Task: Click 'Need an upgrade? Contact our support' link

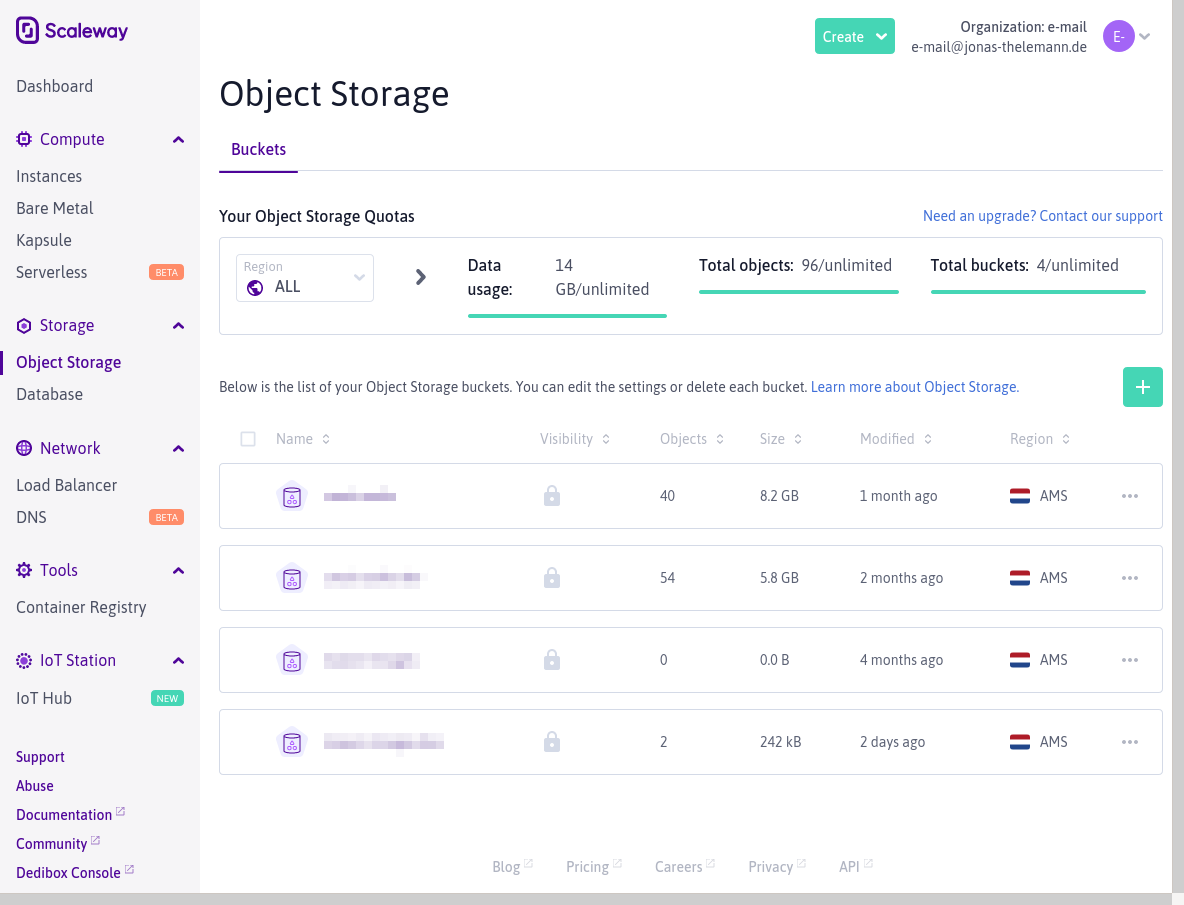Action: (x=1043, y=216)
